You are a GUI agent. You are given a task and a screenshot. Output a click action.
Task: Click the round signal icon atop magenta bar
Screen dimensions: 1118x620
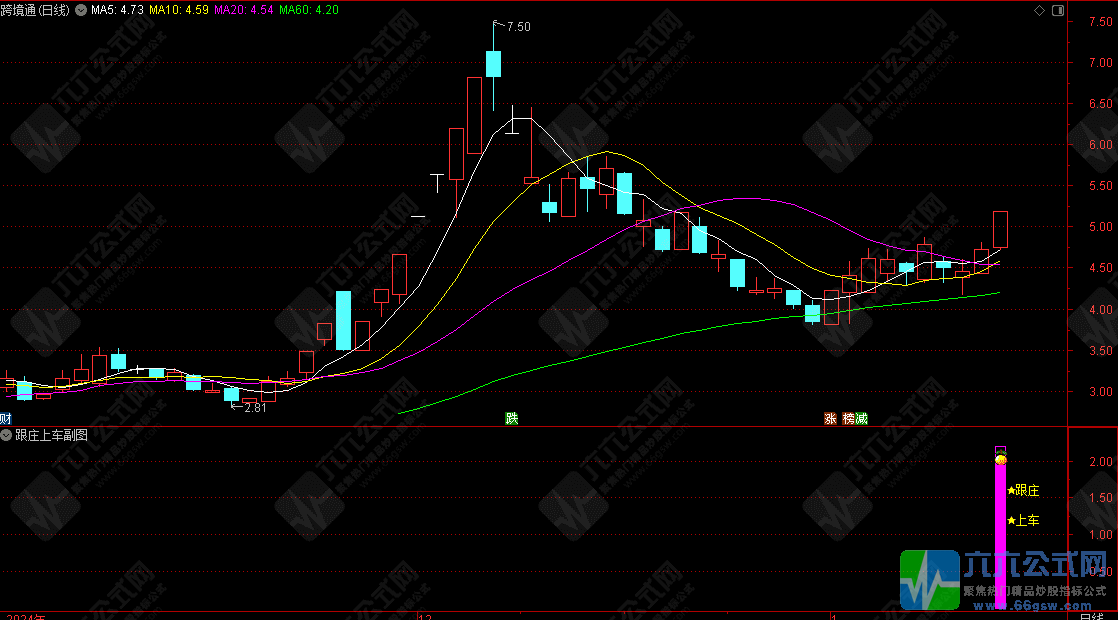click(x=1000, y=458)
